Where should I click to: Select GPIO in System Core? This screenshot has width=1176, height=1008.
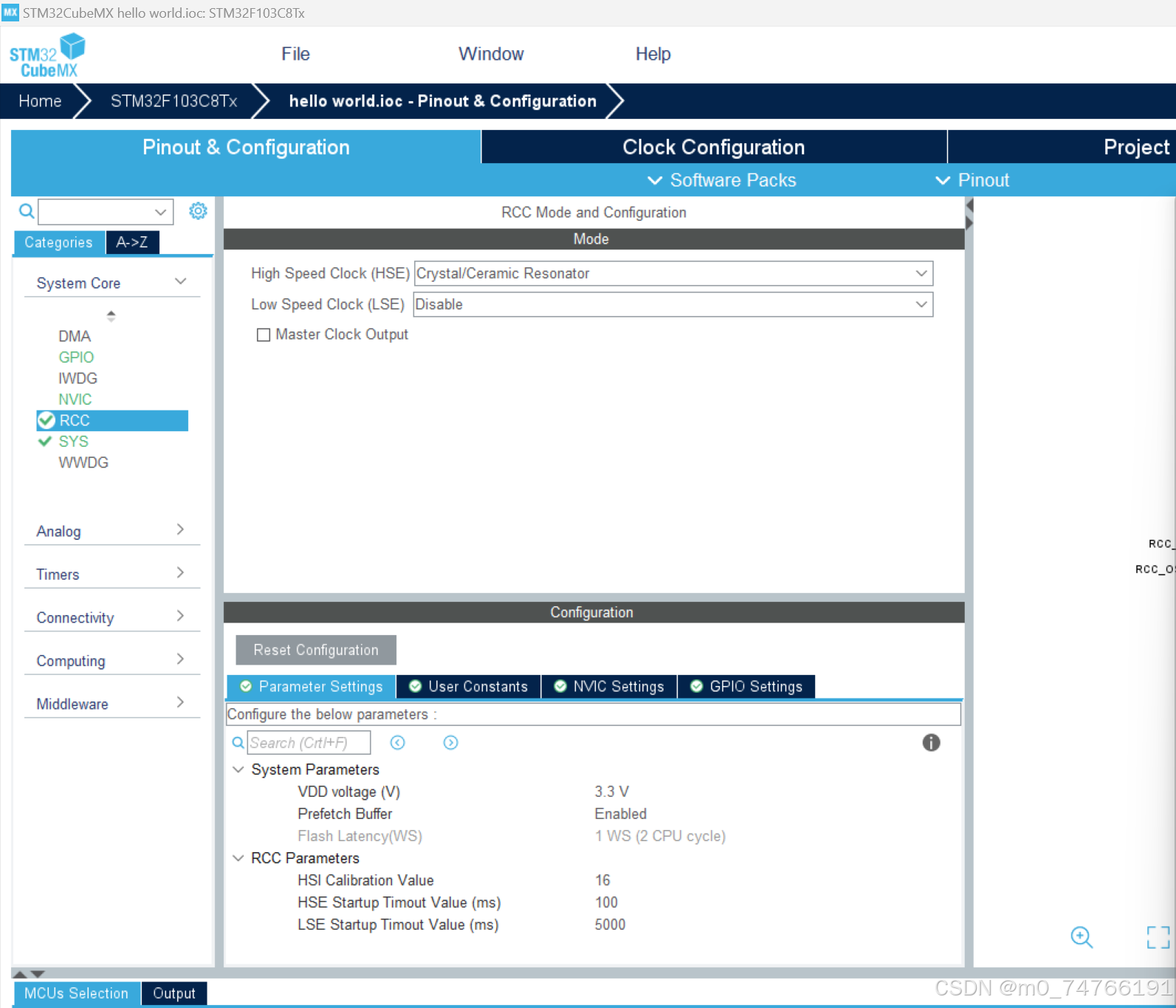[x=76, y=357]
